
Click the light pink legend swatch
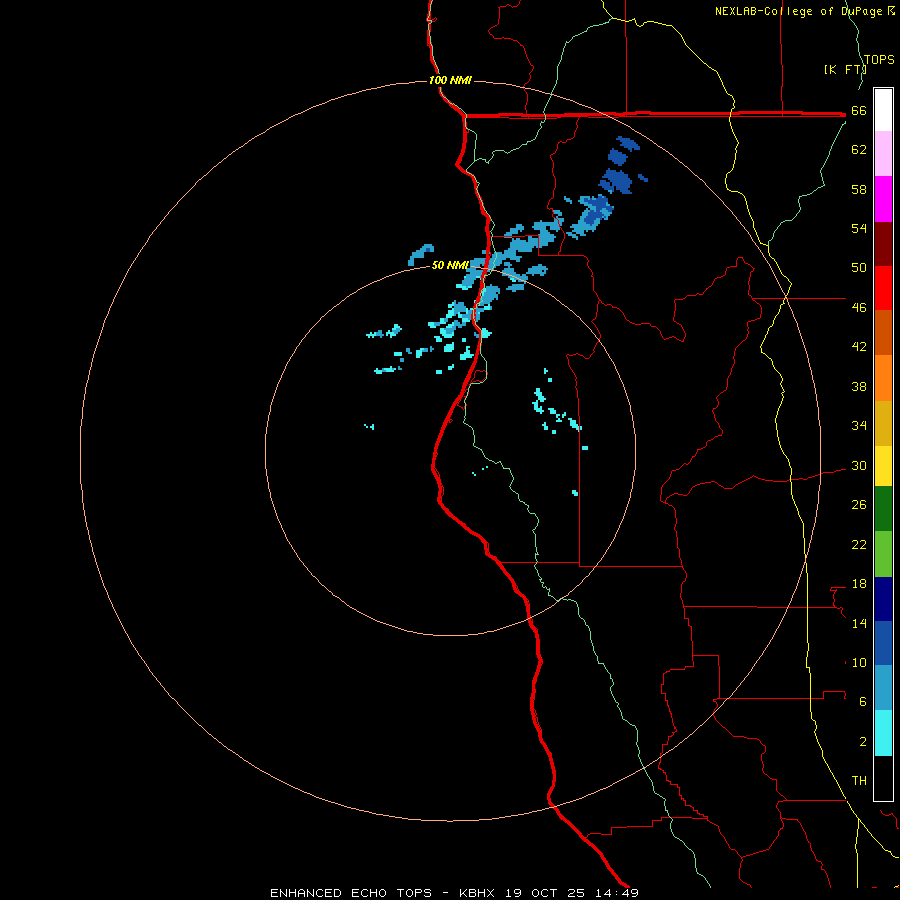click(883, 153)
